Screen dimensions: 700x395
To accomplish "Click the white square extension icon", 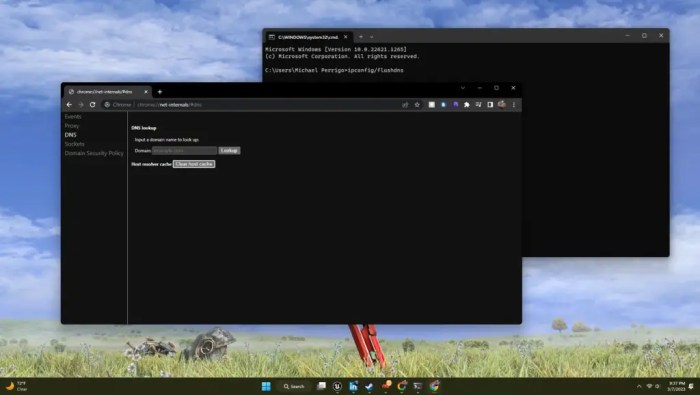I will click(x=431, y=104).
